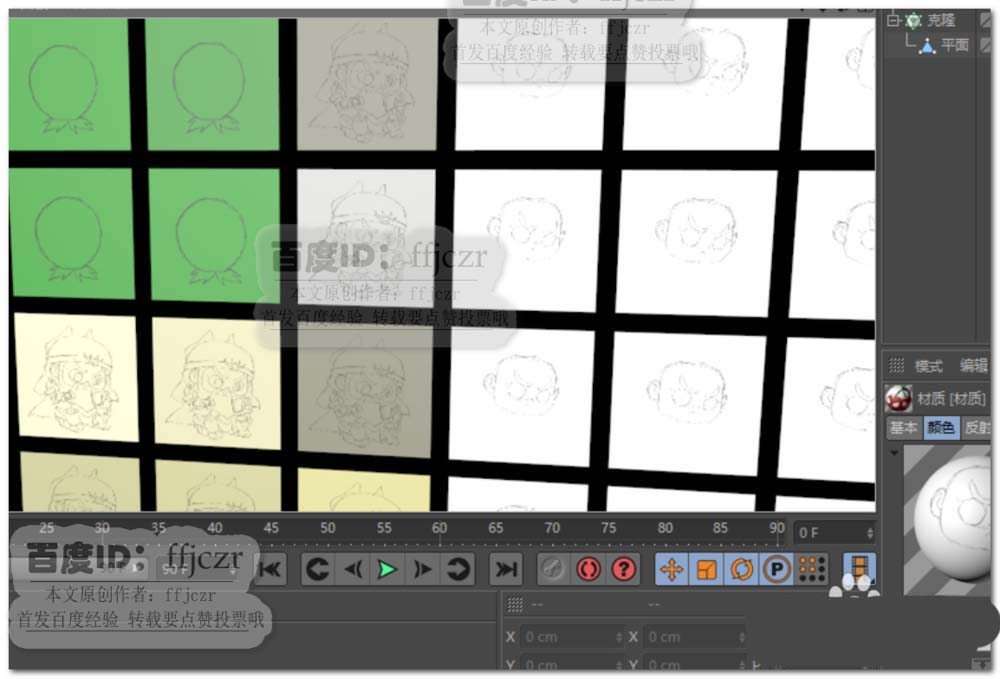The height and width of the screenshot is (679, 1000).
Task: Click the attribute manager grip dots icon
Action: pyautogui.click(x=897, y=365)
